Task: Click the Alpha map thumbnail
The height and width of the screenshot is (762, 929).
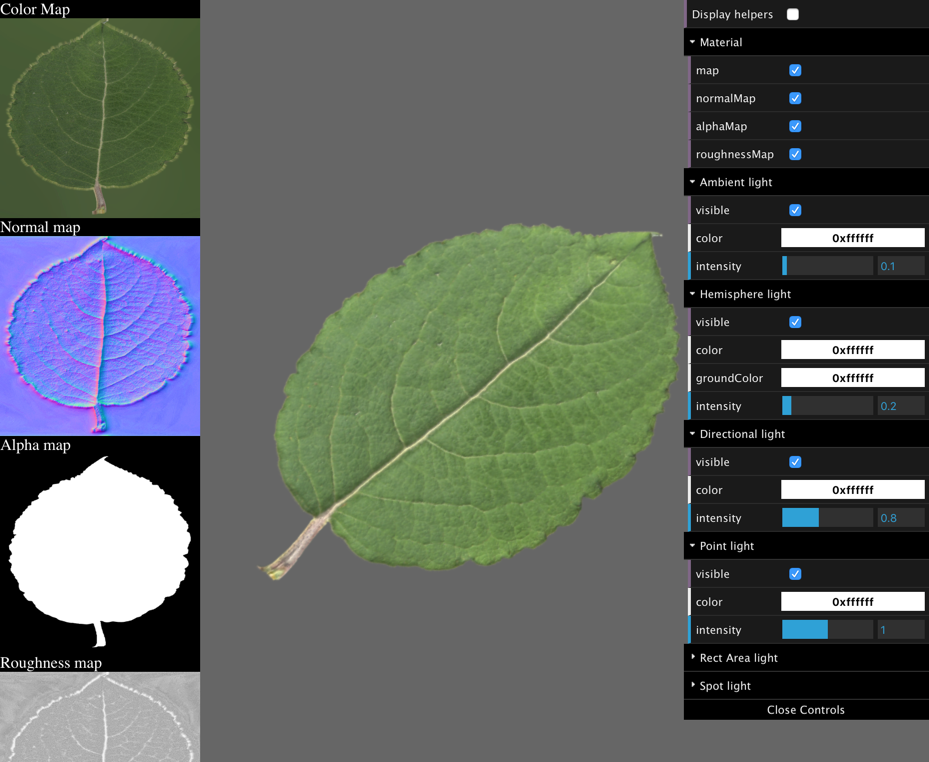Action: tap(100, 553)
